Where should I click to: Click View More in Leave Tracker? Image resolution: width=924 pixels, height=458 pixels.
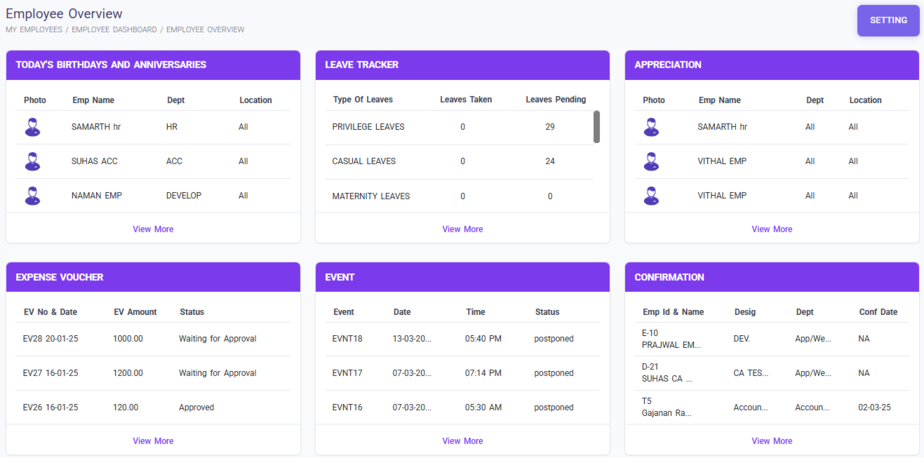point(462,229)
